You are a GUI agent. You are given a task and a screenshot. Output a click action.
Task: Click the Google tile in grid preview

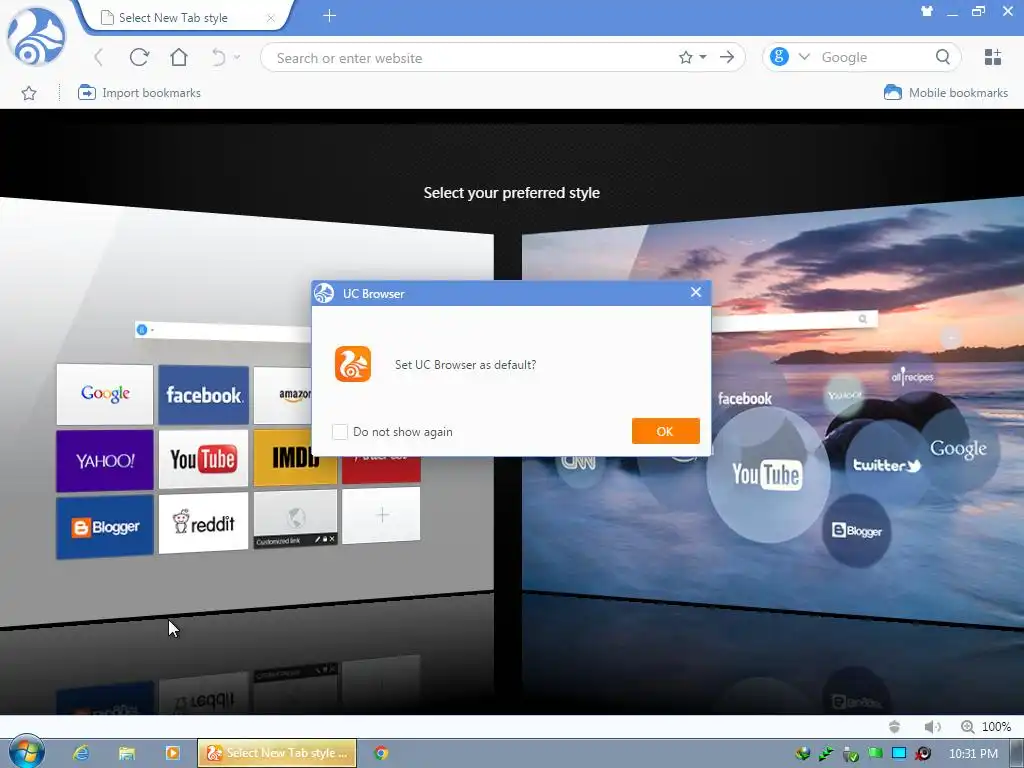[x=104, y=394]
